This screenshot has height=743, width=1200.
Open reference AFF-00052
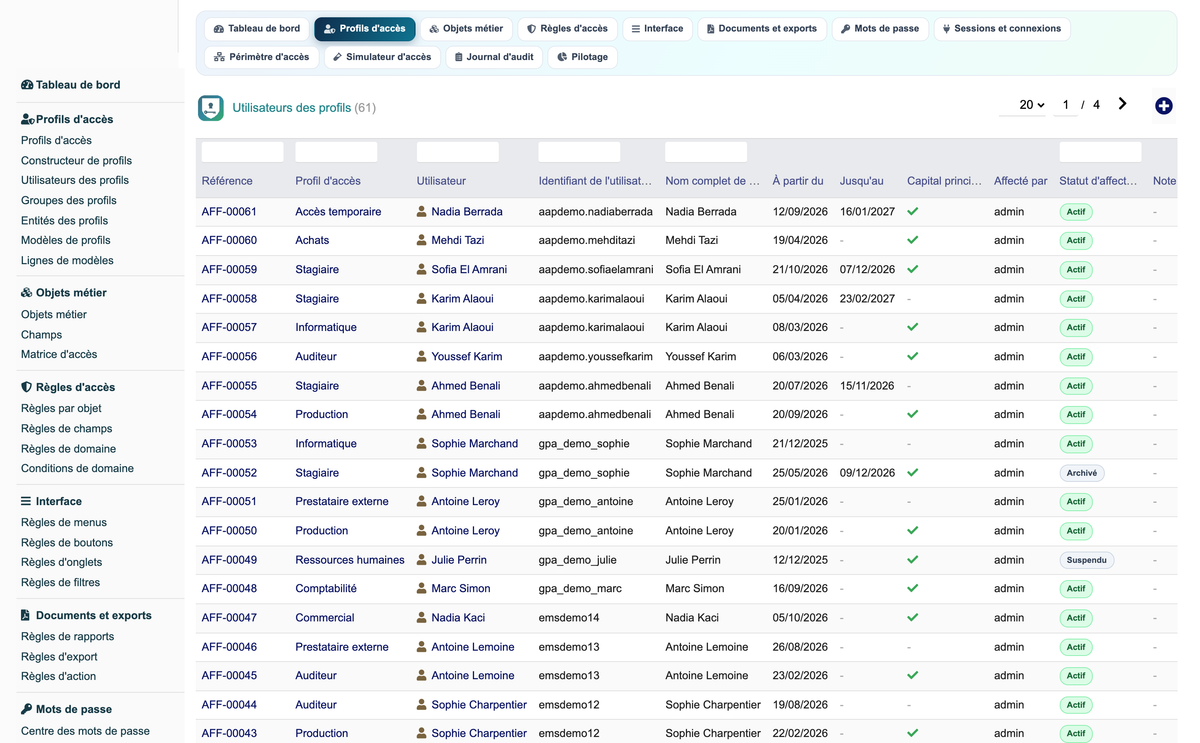point(229,473)
